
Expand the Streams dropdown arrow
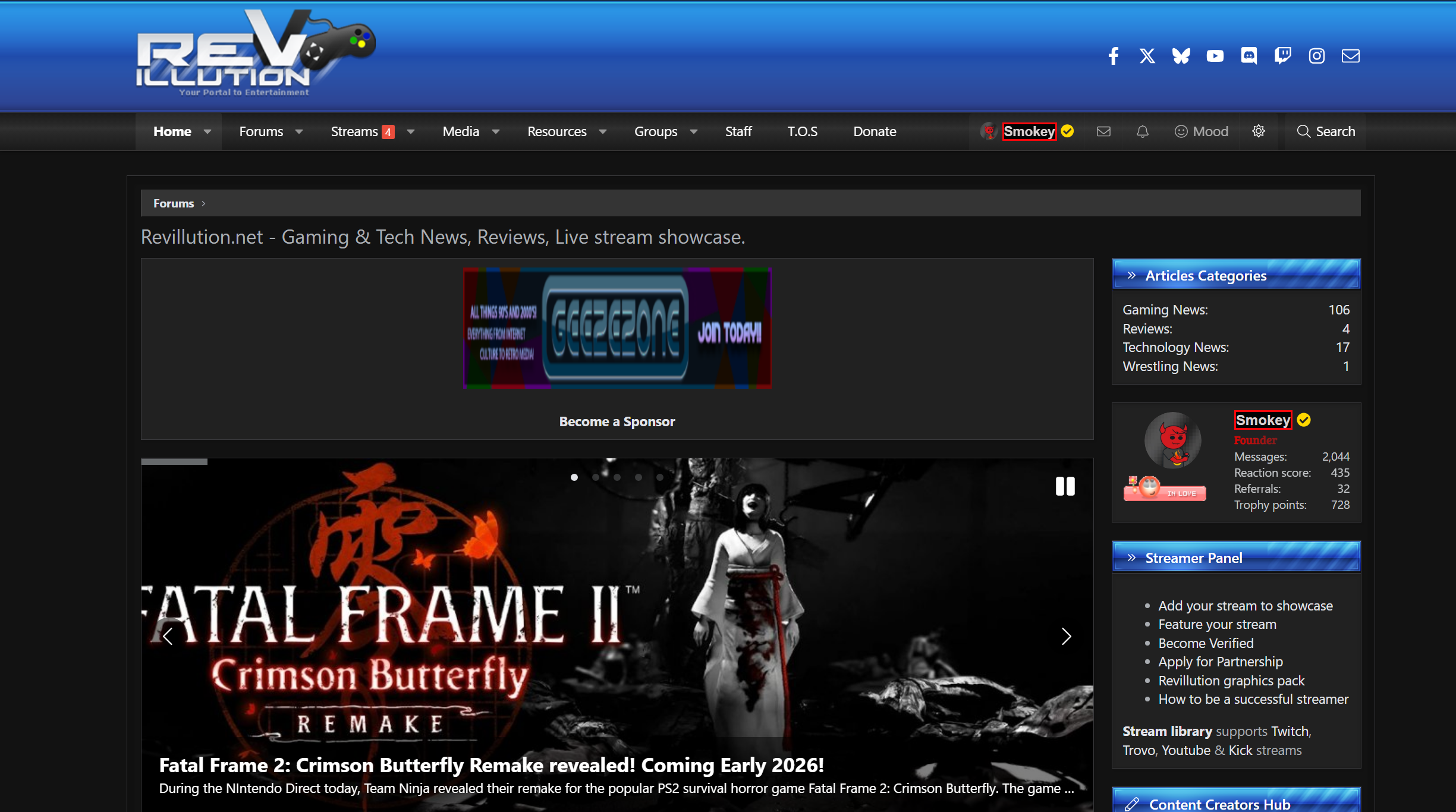pos(411,131)
